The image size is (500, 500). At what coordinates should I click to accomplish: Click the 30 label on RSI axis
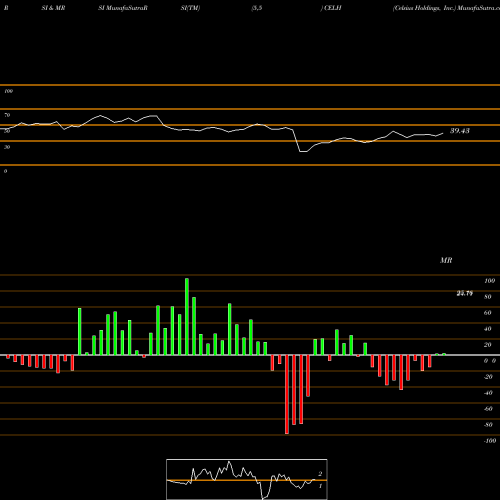click(7, 147)
